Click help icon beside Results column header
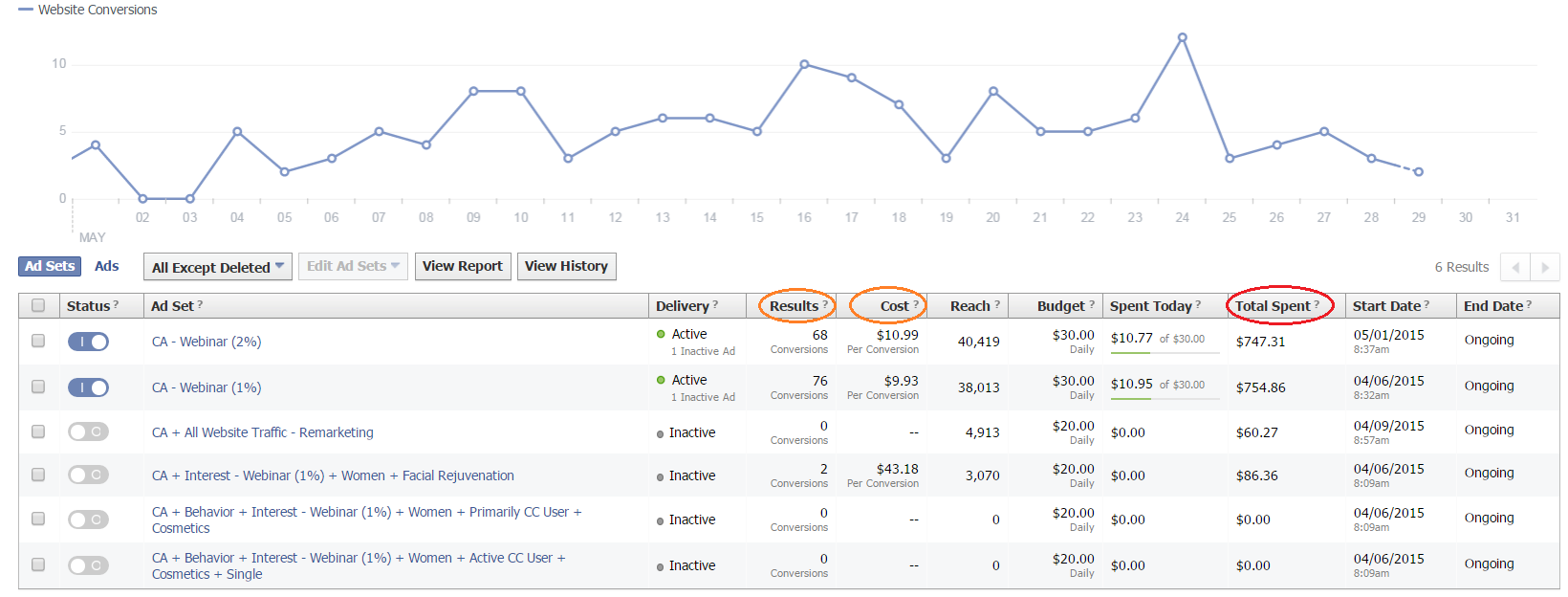The image size is (1568, 597). tap(825, 304)
